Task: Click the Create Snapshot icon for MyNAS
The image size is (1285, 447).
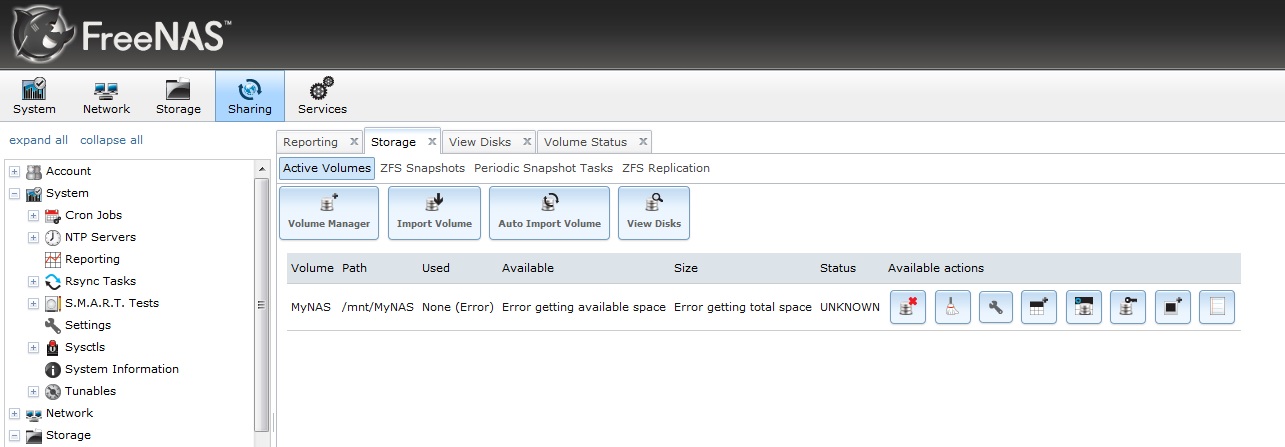Action: point(1173,308)
